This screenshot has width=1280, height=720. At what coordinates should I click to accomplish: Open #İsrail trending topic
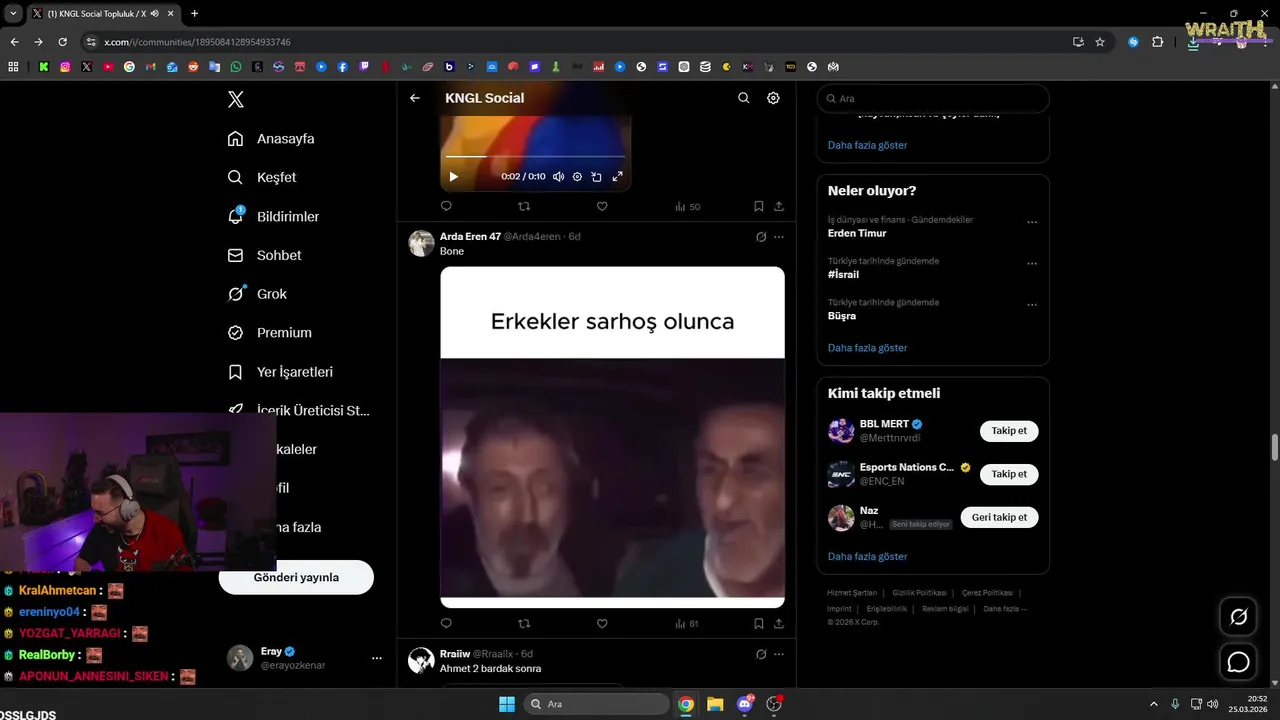coord(843,274)
